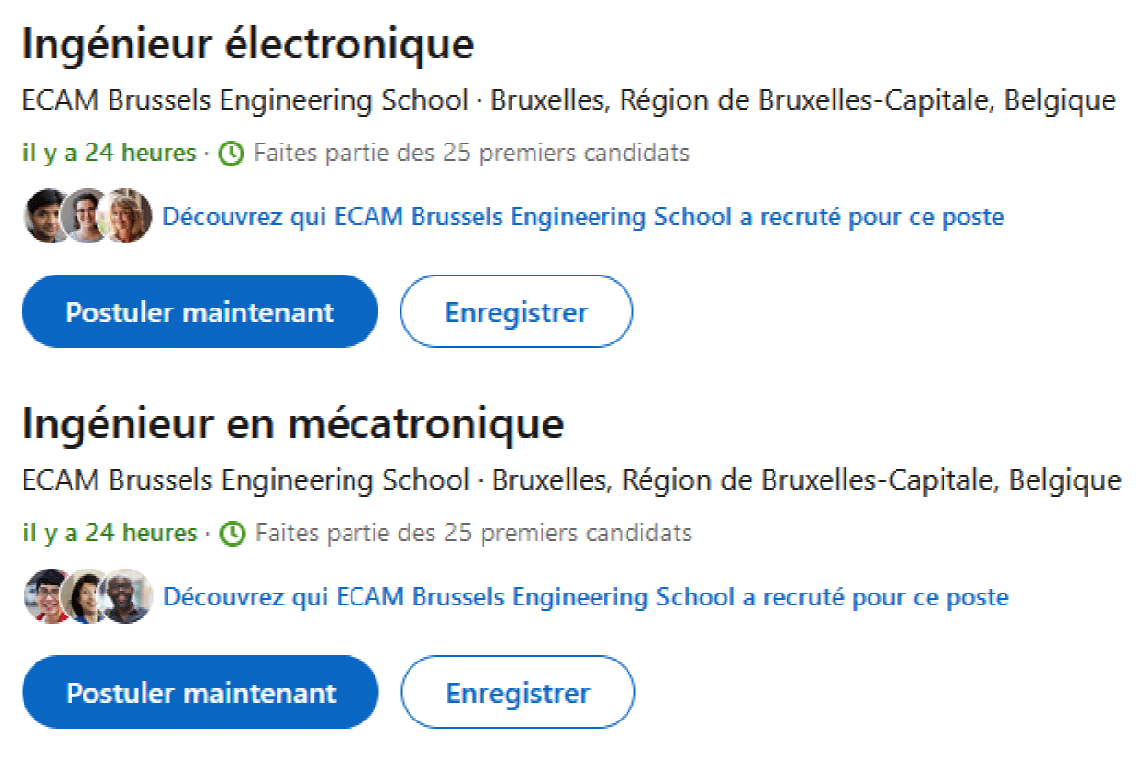Click the clock icon under Ingénieur électronique
Viewport: 1148px width, 761px height.
pyautogui.click(x=231, y=153)
